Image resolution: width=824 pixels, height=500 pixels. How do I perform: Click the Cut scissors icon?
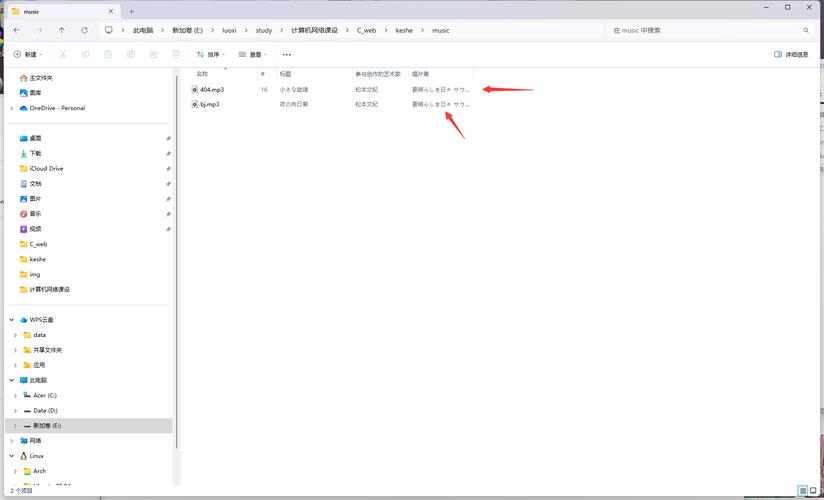(x=63, y=54)
